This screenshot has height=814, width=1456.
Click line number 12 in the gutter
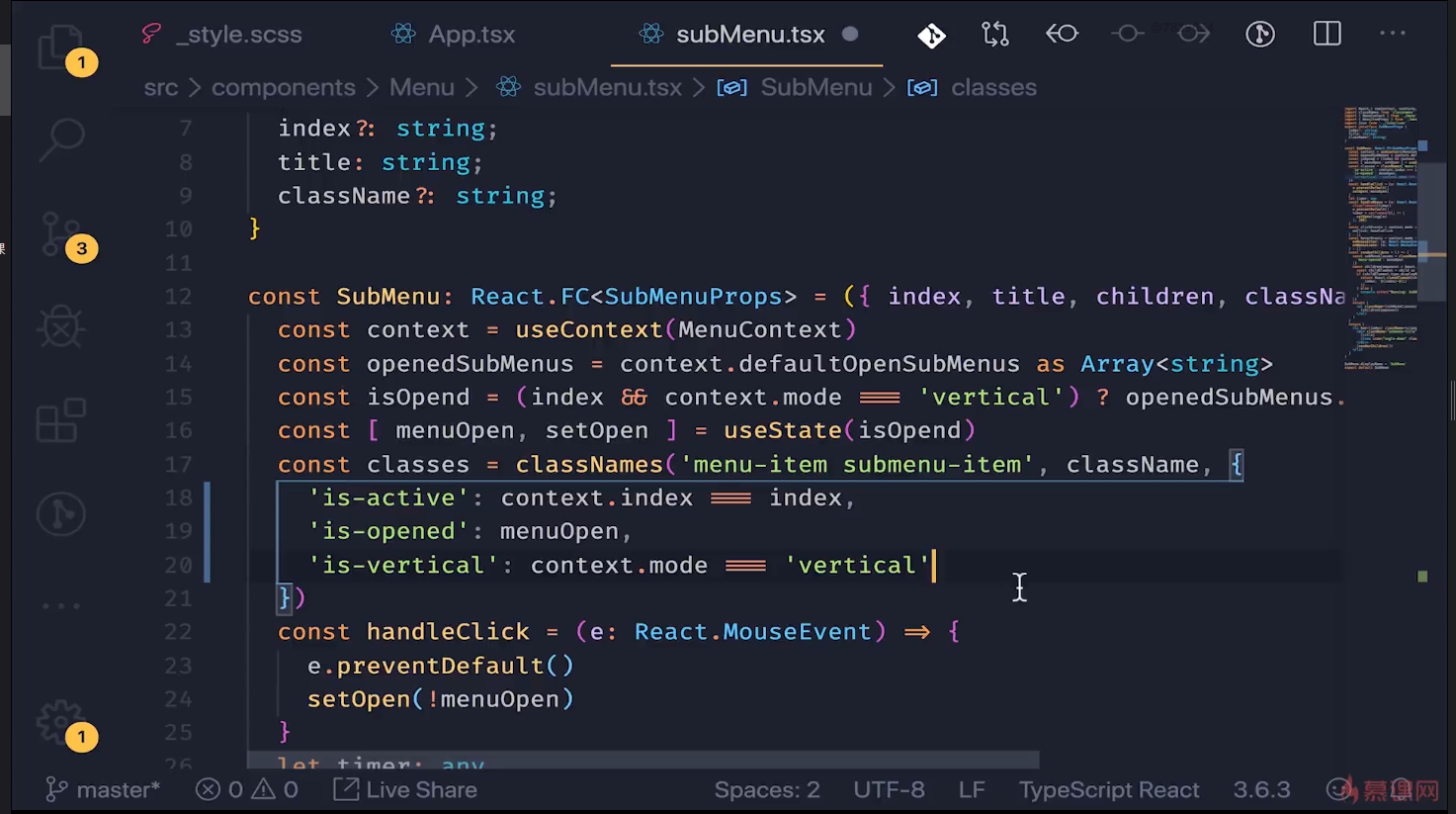(178, 297)
